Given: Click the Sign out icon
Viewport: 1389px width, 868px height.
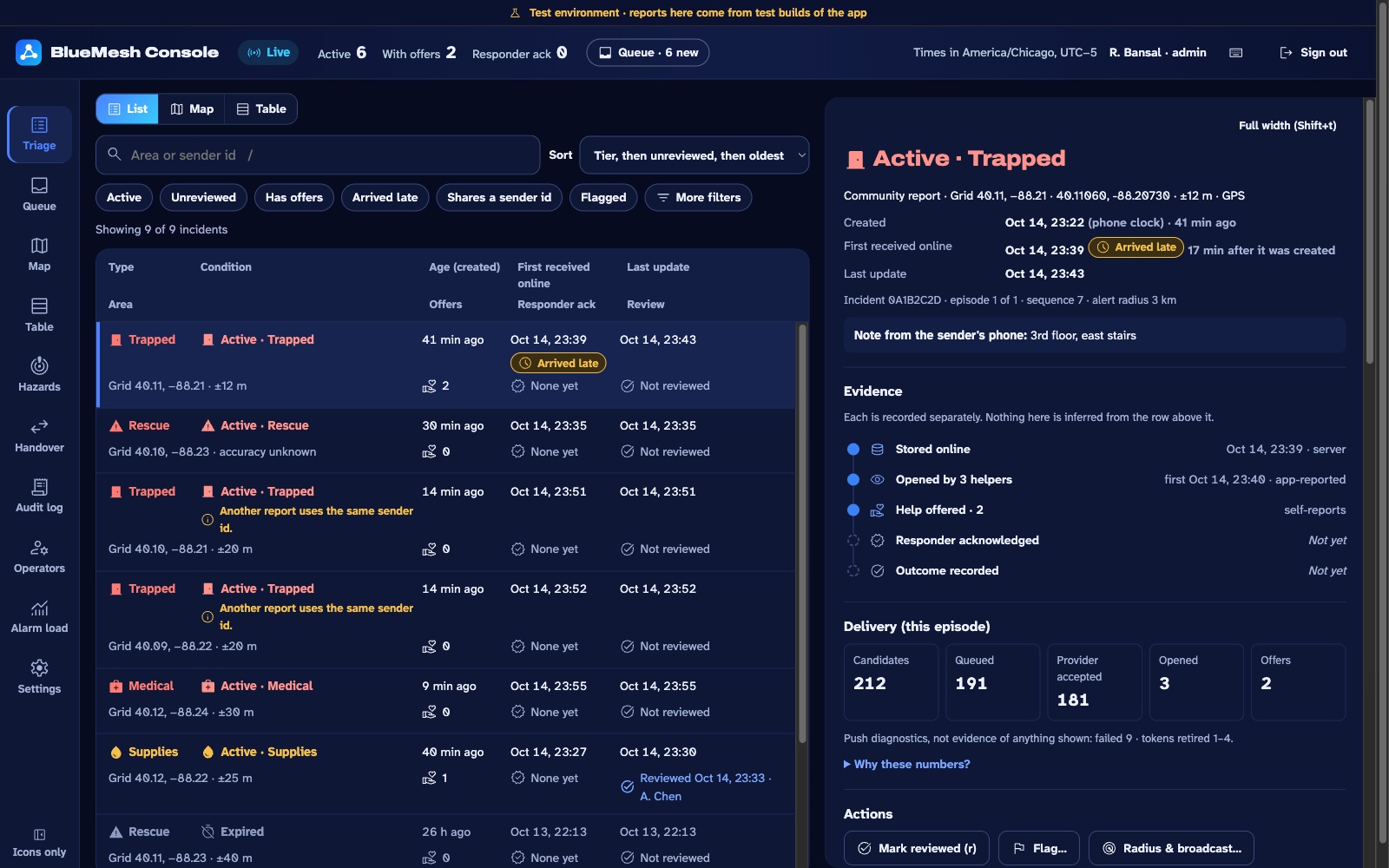Looking at the screenshot, I should 1286,53.
